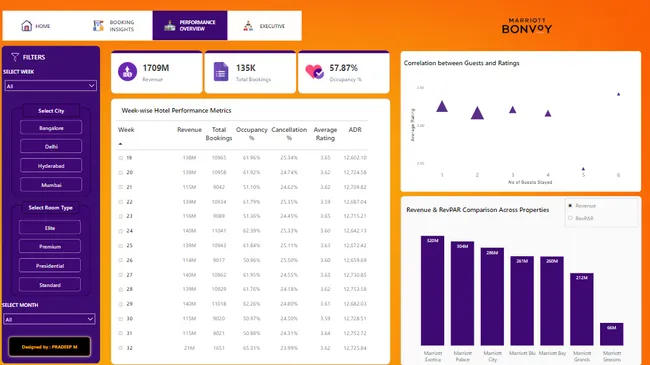650x365 pixels.
Task: Click the 65.31% occupancy cell
Action: [251, 348]
